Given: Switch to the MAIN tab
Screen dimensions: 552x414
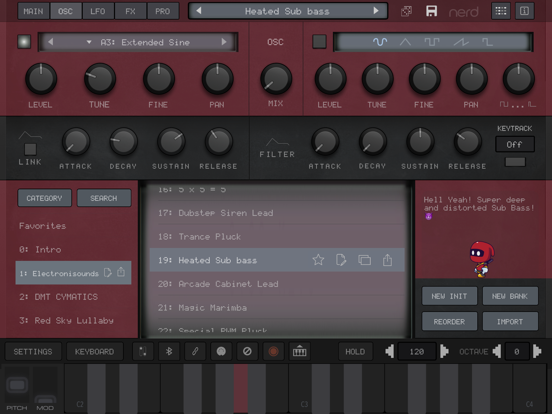Looking at the screenshot, I should tap(33, 11).
